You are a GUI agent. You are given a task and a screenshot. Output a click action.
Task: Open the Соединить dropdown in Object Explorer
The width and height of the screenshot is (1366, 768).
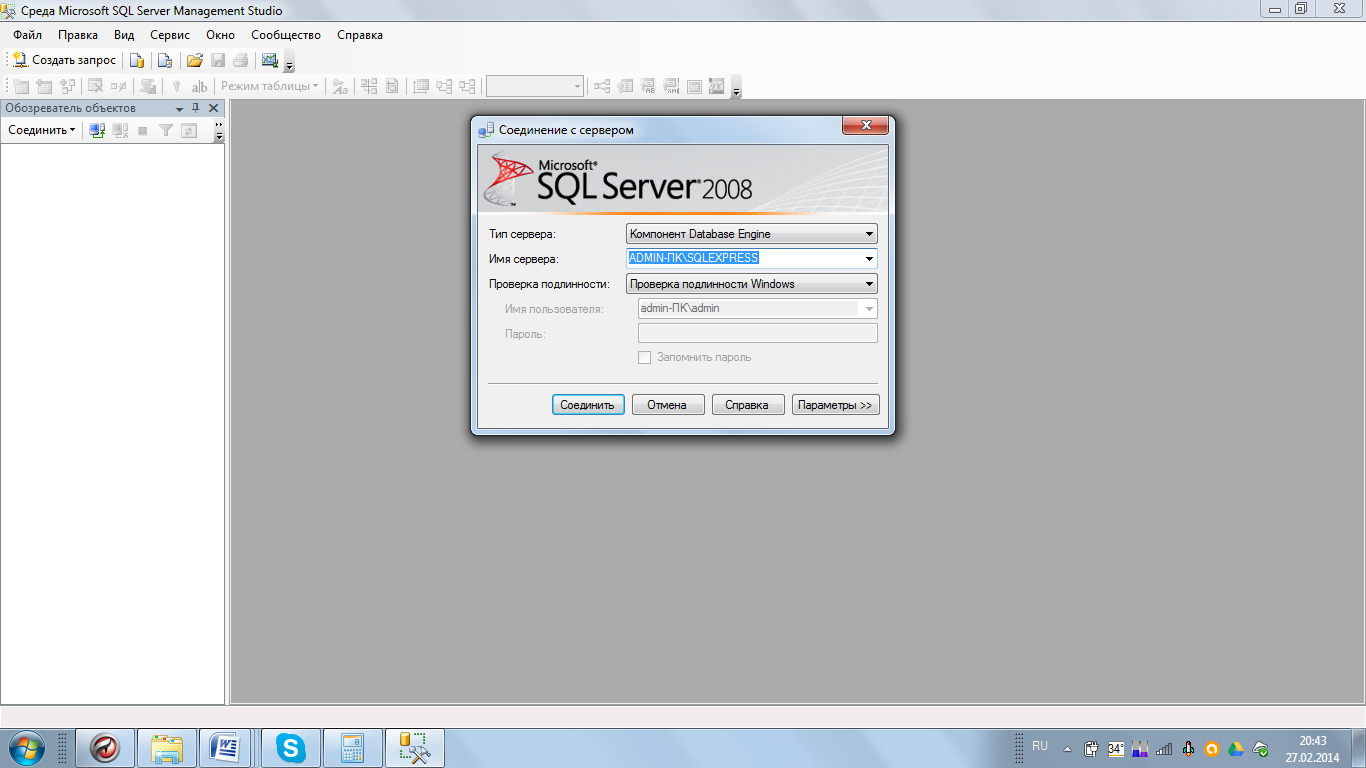(42, 130)
